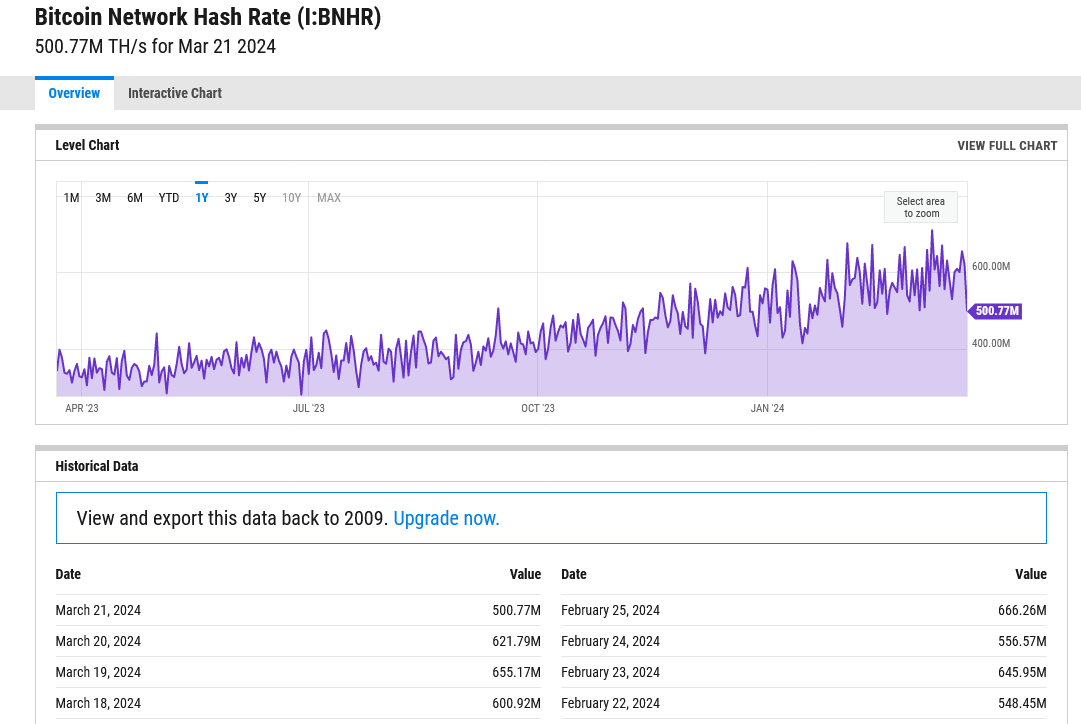Click the Upgrade now link
This screenshot has height=724, width=1081.
point(446,518)
